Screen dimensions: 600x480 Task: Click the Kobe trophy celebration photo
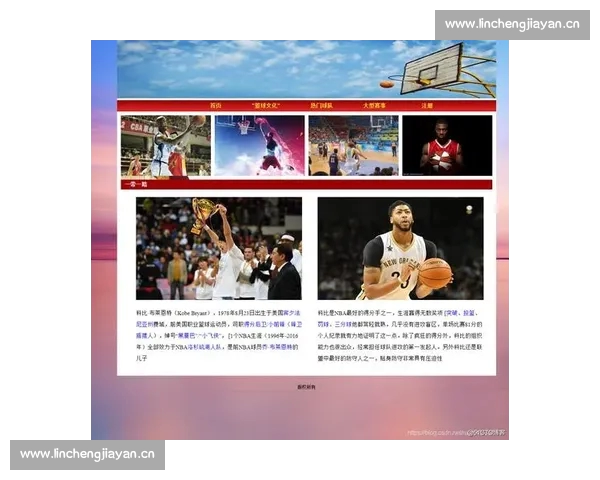coord(219,248)
